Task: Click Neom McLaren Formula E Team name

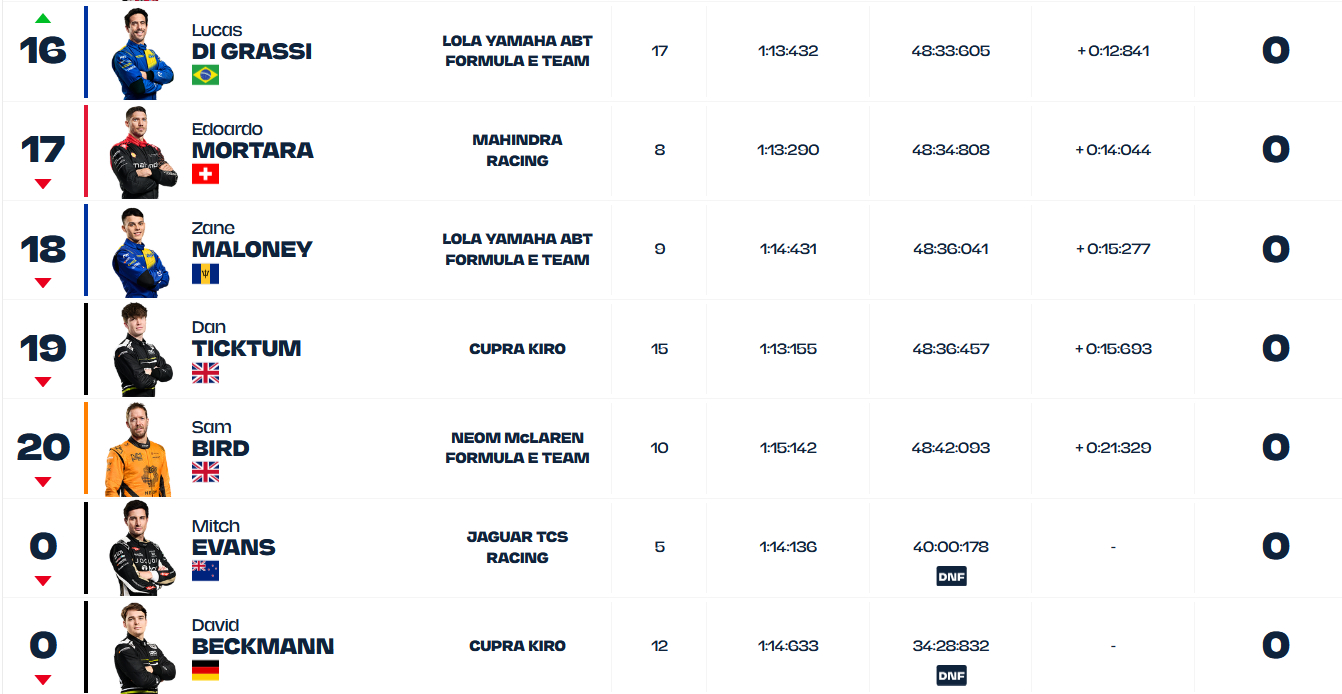Action: pos(517,448)
